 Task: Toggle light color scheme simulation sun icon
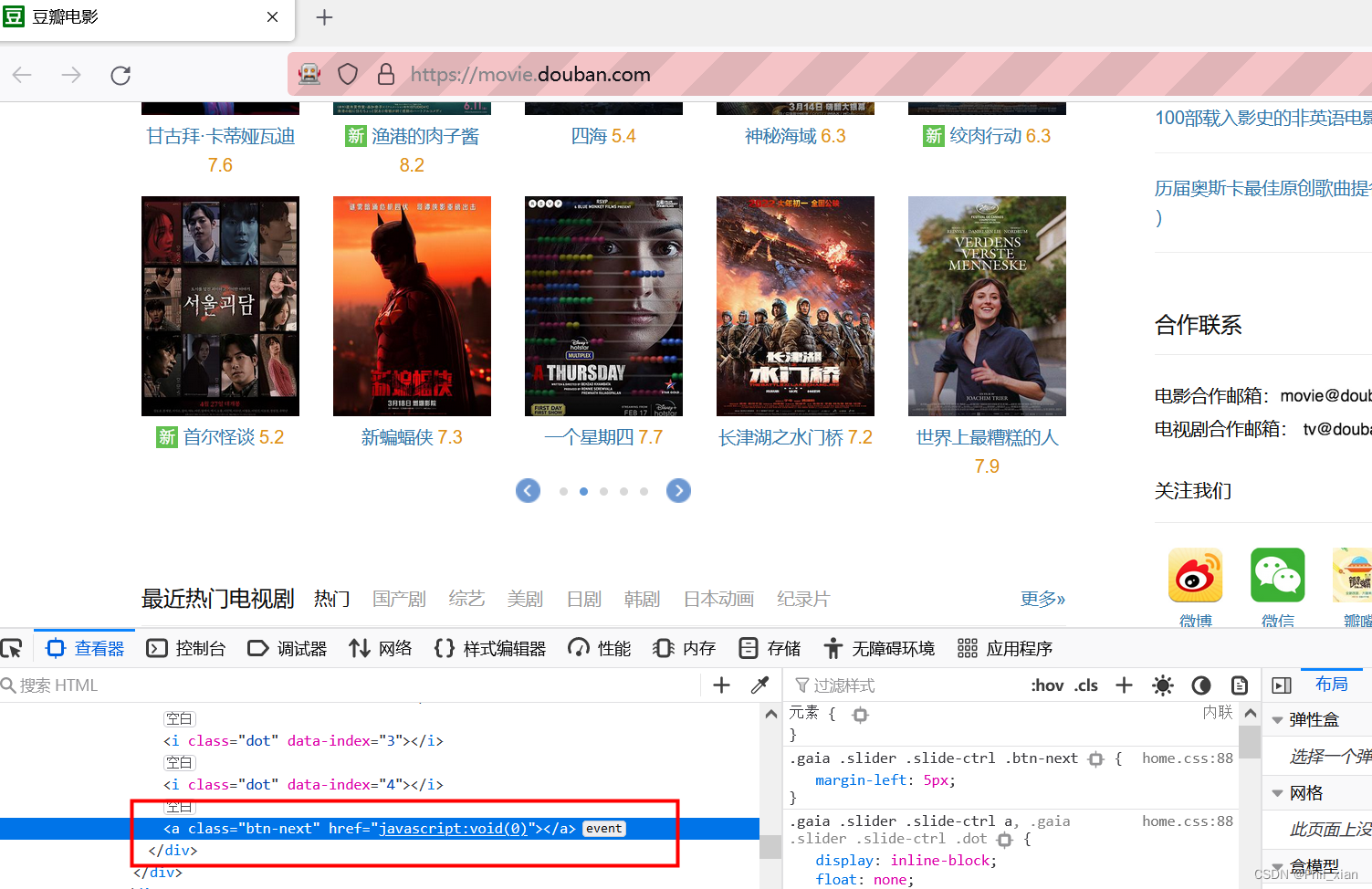tap(1163, 685)
